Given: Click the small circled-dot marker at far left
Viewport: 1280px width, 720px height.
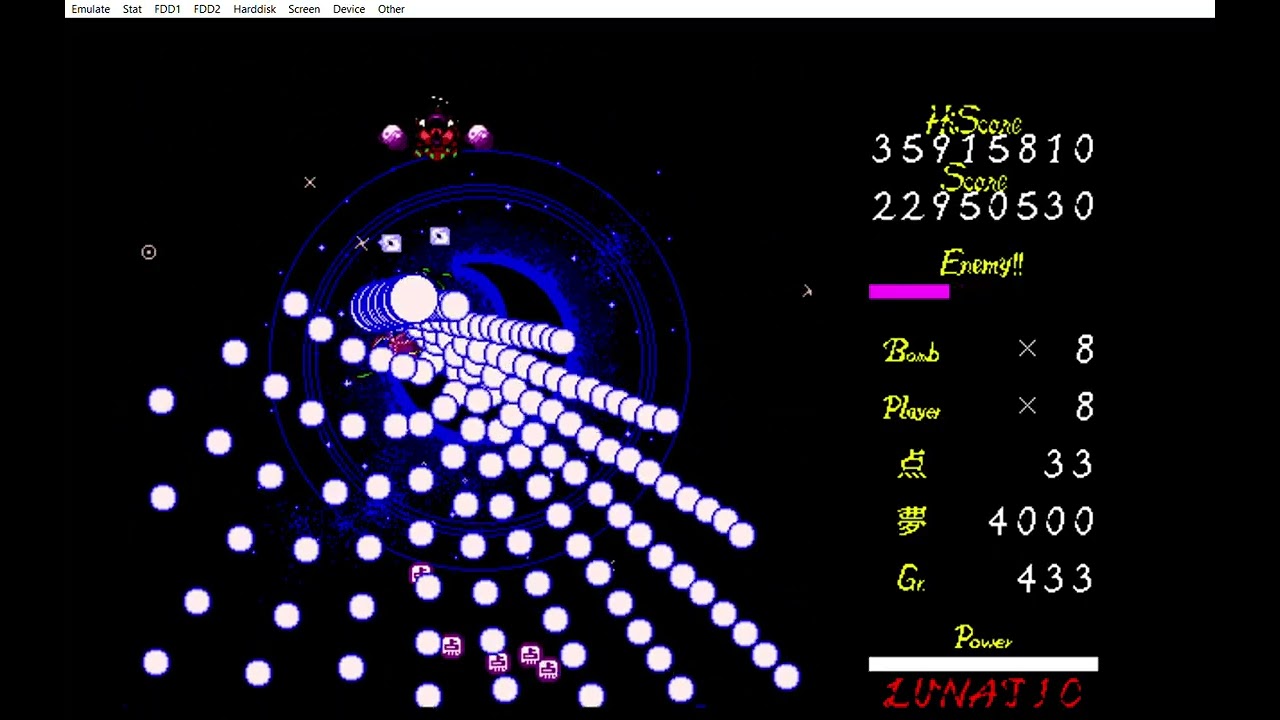Looking at the screenshot, I should [x=149, y=252].
